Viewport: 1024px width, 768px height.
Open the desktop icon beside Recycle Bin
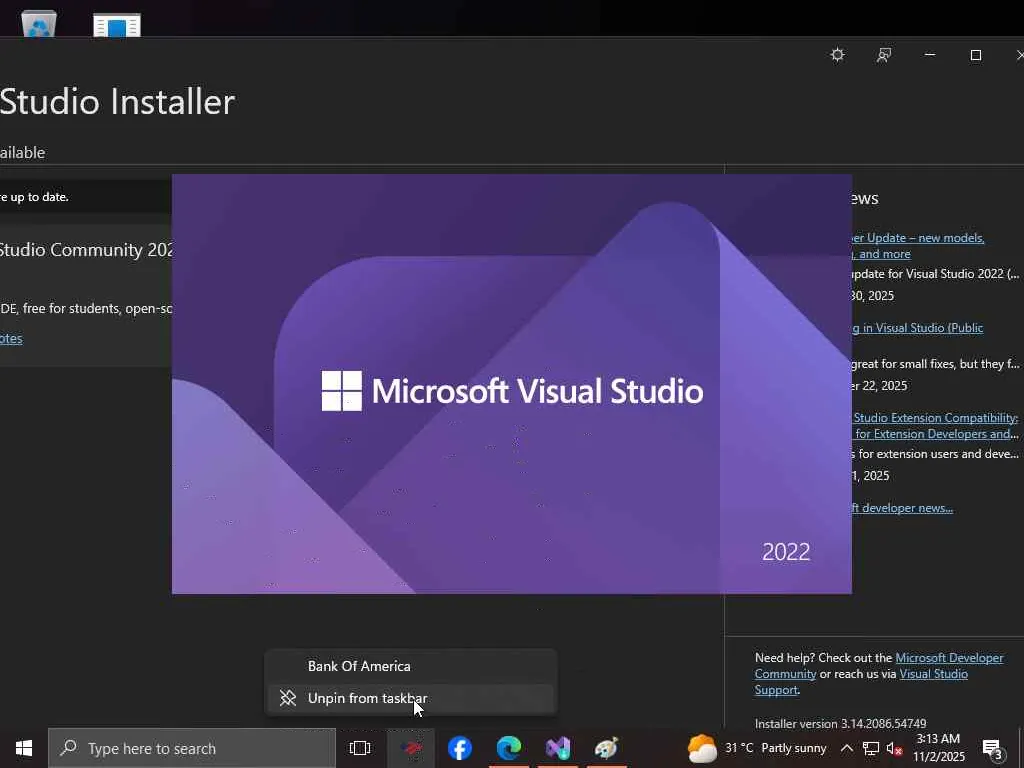[117, 25]
